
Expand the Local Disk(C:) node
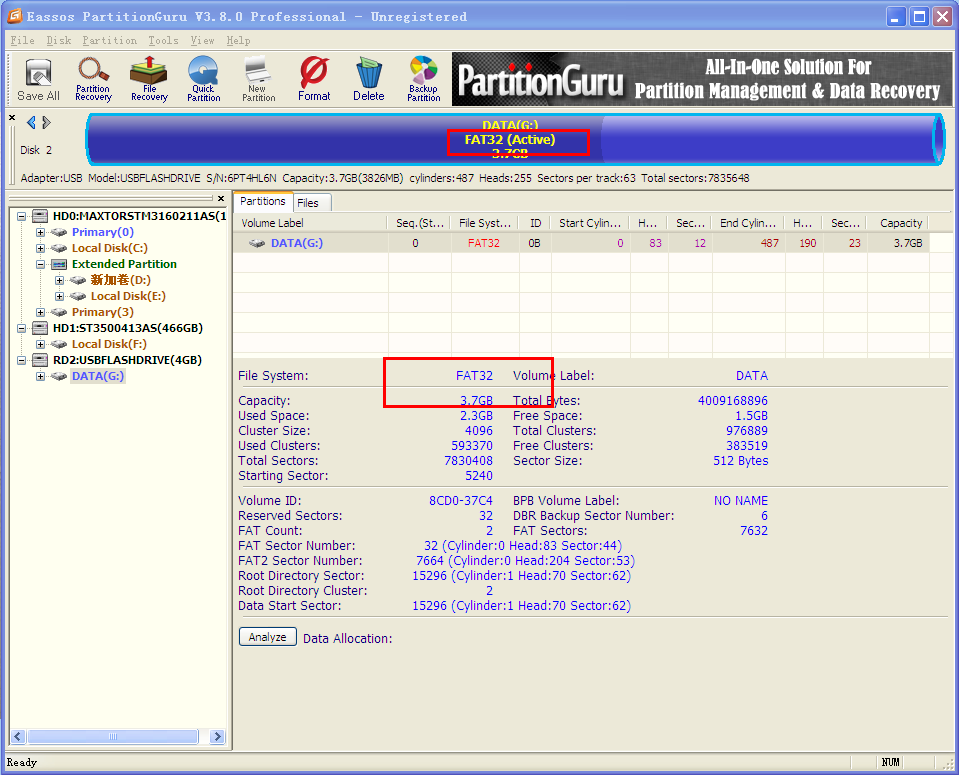40,248
